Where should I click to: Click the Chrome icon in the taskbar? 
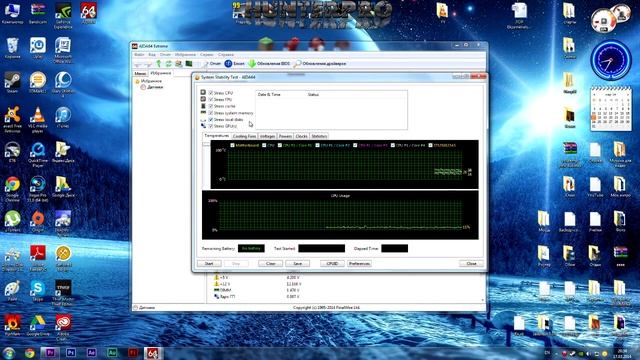[29, 353]
